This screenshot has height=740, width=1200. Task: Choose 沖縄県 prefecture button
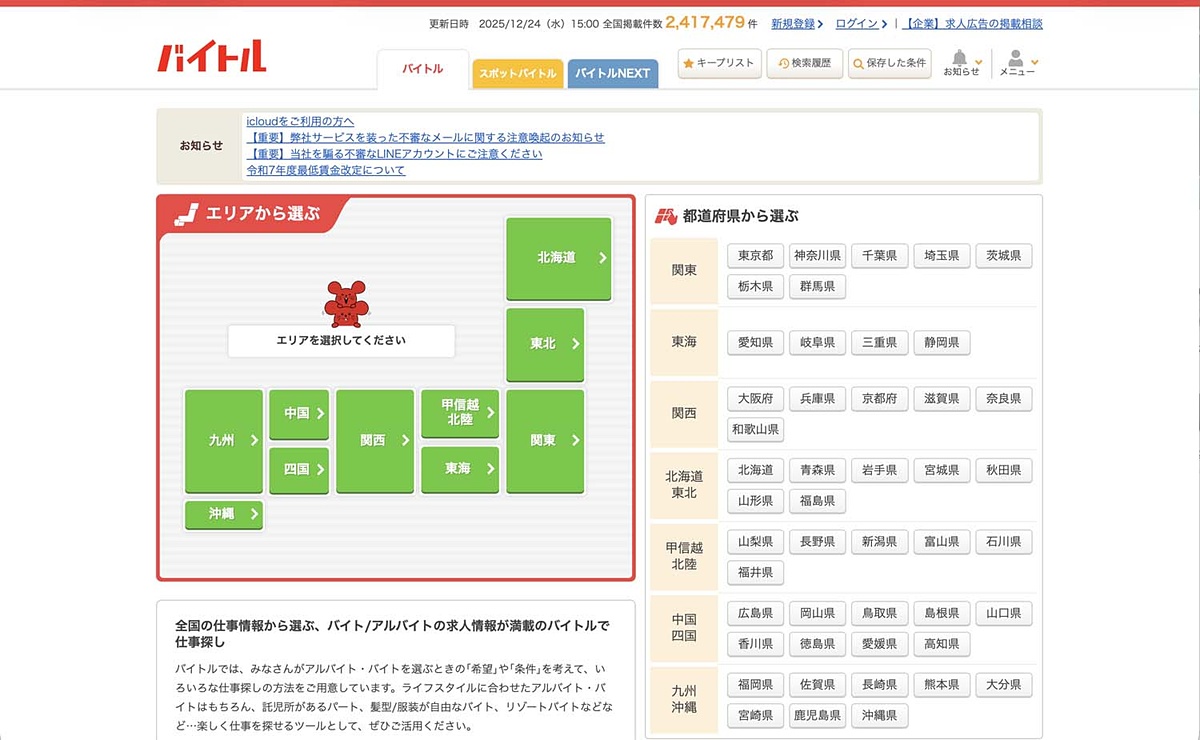click(879, 716)
